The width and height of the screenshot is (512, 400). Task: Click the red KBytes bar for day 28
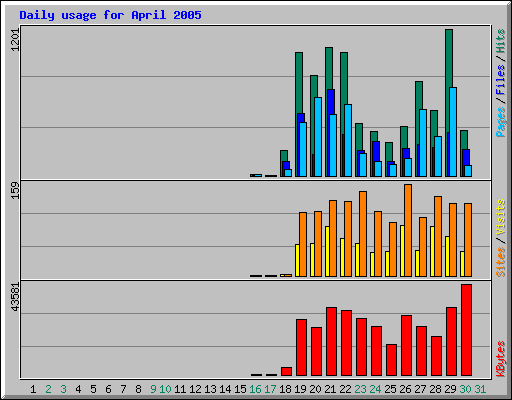point(437,356)
